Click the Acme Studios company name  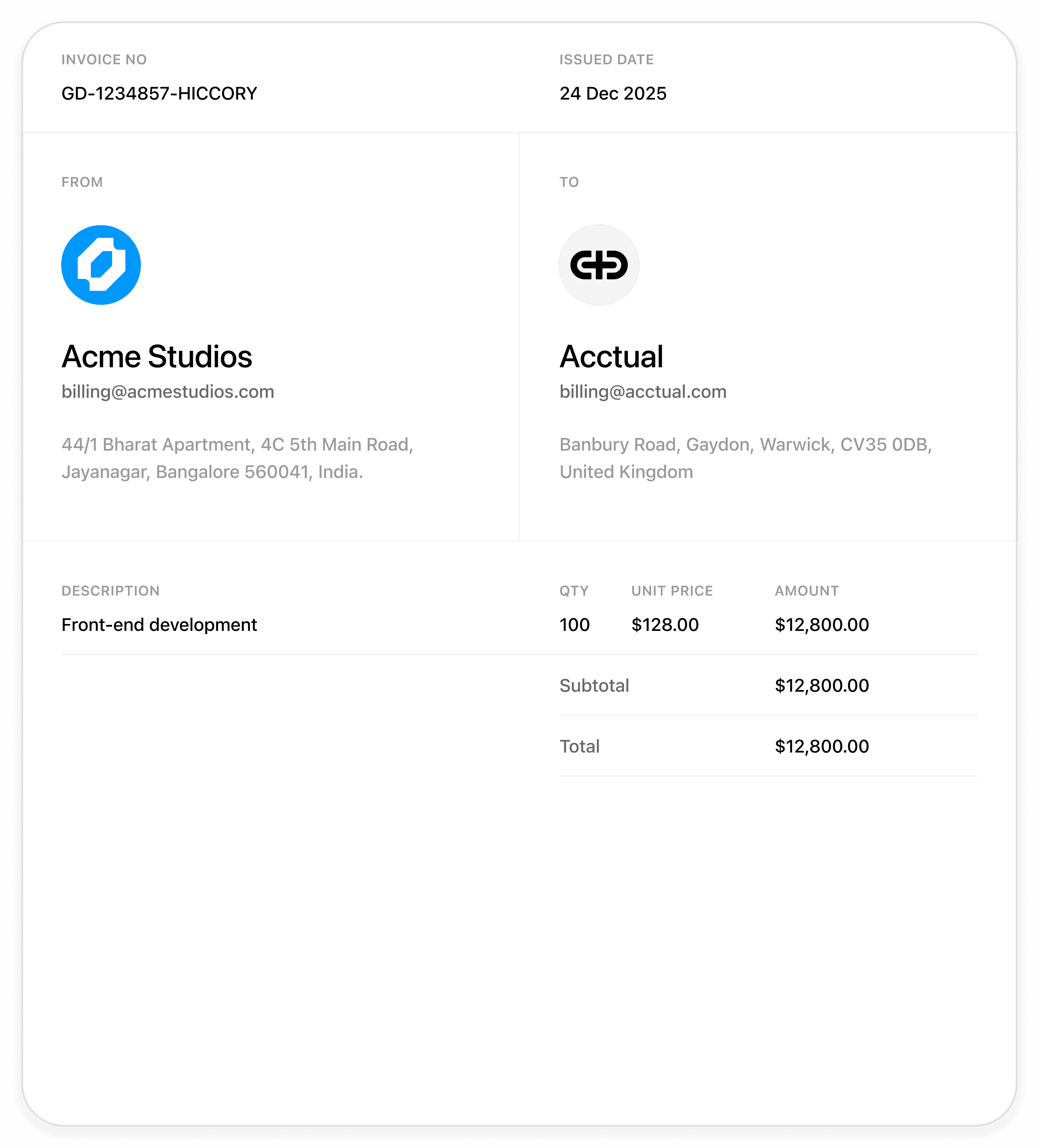pyautogui.click(x=156, y=357)
